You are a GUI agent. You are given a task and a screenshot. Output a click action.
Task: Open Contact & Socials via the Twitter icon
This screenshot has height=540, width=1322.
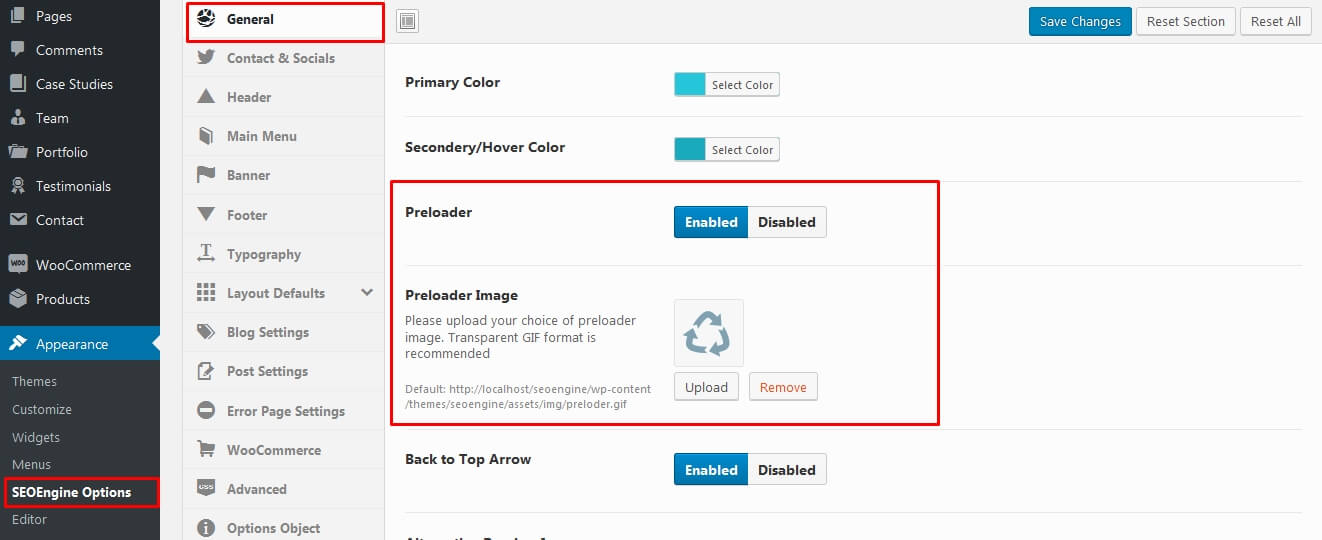coord(206,58)
